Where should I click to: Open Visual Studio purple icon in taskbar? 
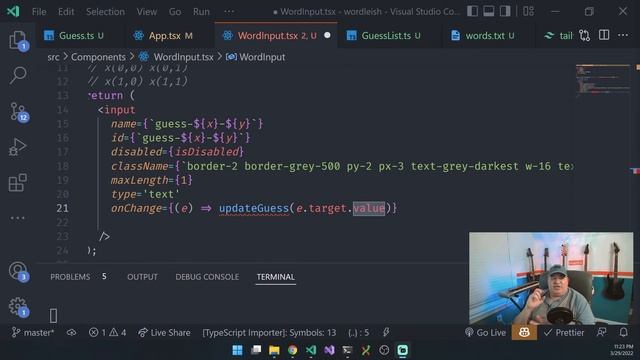(329, 350)
